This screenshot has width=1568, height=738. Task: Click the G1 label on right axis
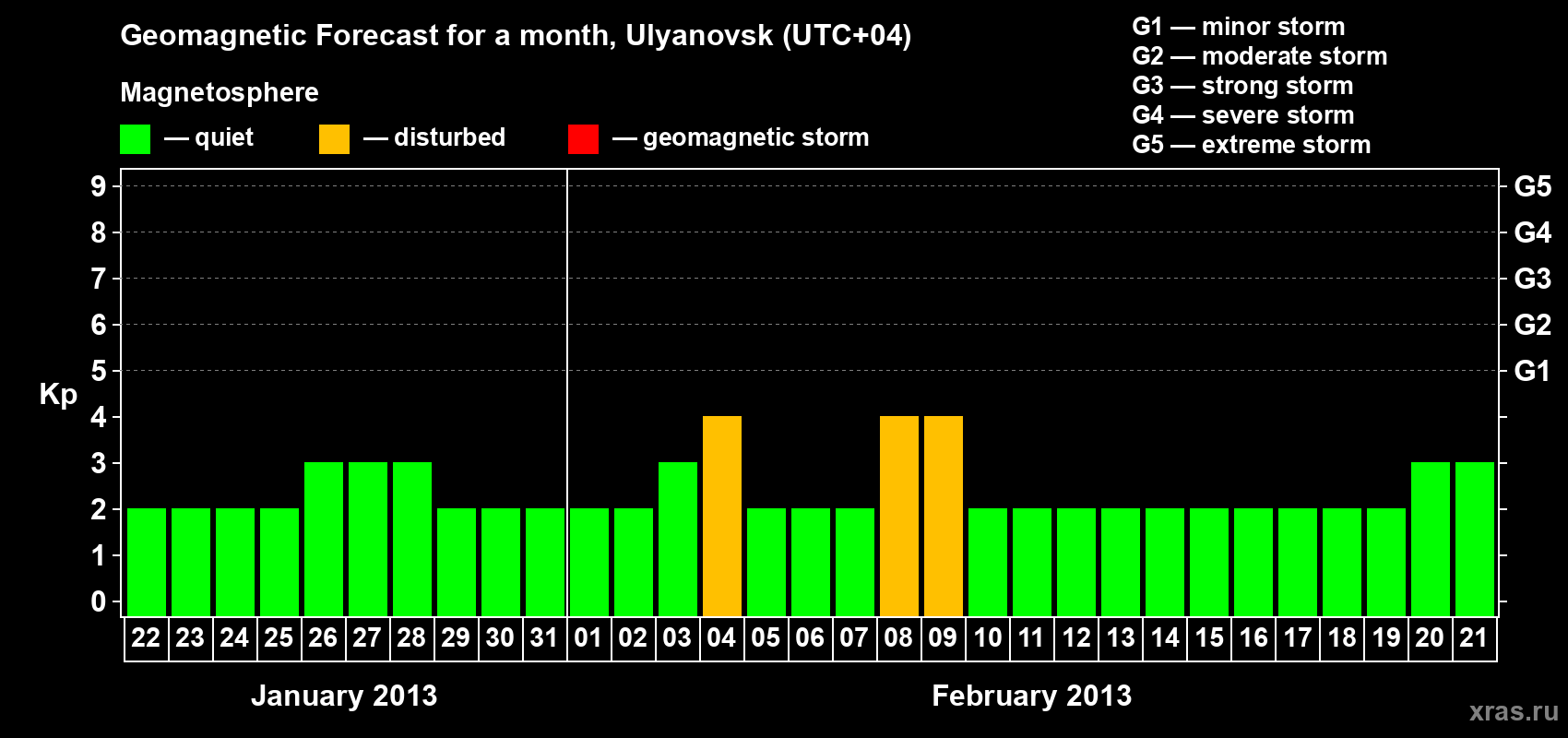pos(1533,371)
